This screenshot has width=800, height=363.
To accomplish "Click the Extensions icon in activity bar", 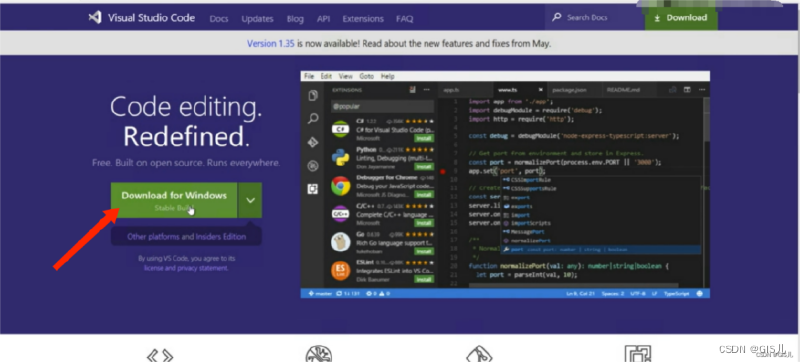I will [313, 189].
